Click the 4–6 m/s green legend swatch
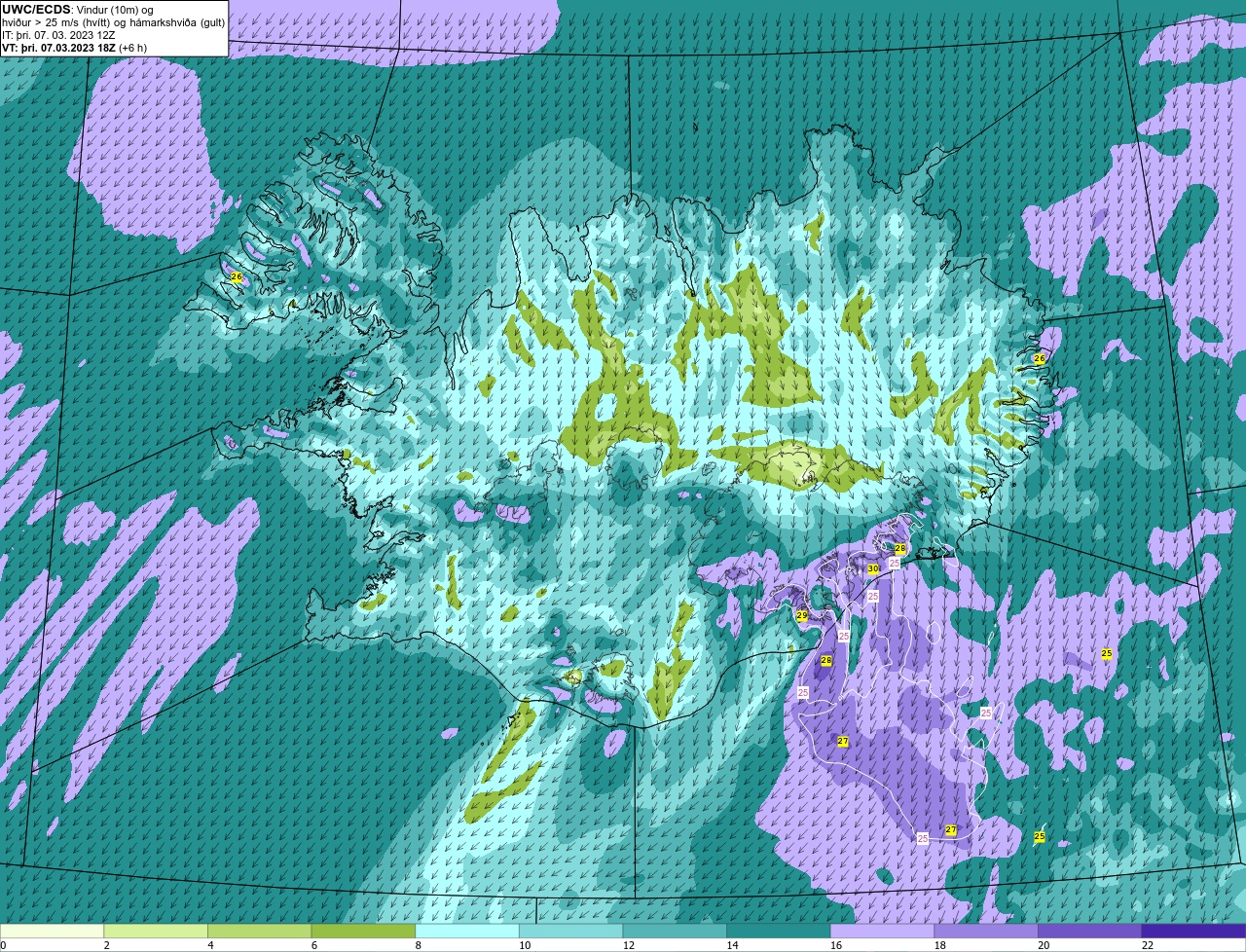Screen dimensions: 1246x952 pos(260,931)
